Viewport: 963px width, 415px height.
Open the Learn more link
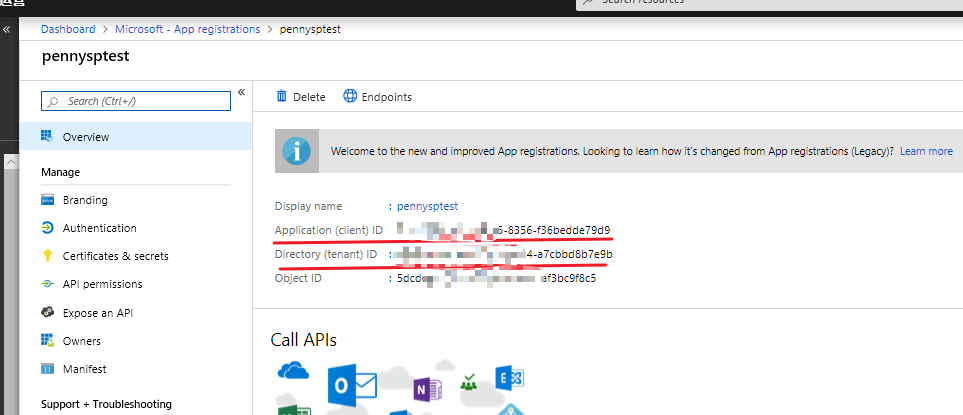(925, 151)
